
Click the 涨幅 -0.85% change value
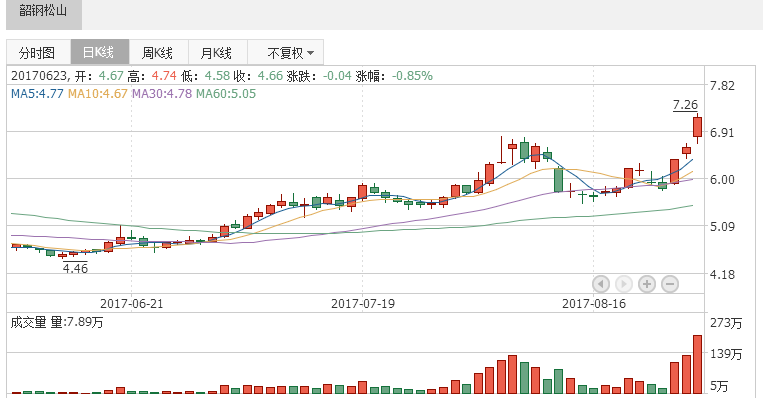point(394,76)
